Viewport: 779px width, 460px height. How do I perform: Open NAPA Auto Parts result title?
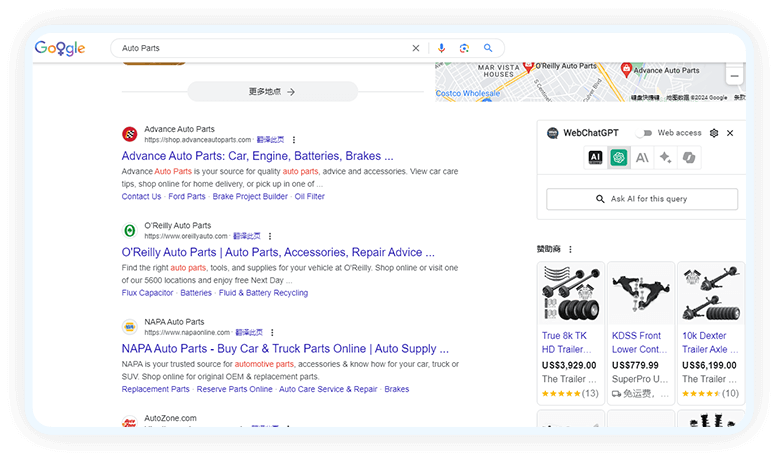click(x=285, y=349)
